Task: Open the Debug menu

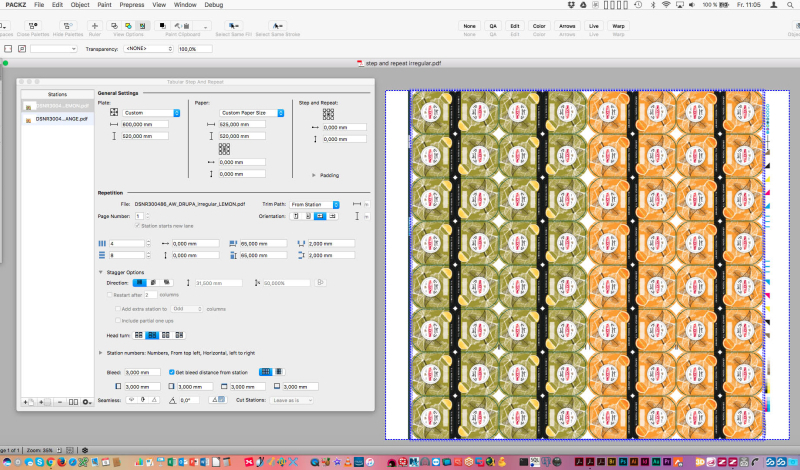Action: 213,5
